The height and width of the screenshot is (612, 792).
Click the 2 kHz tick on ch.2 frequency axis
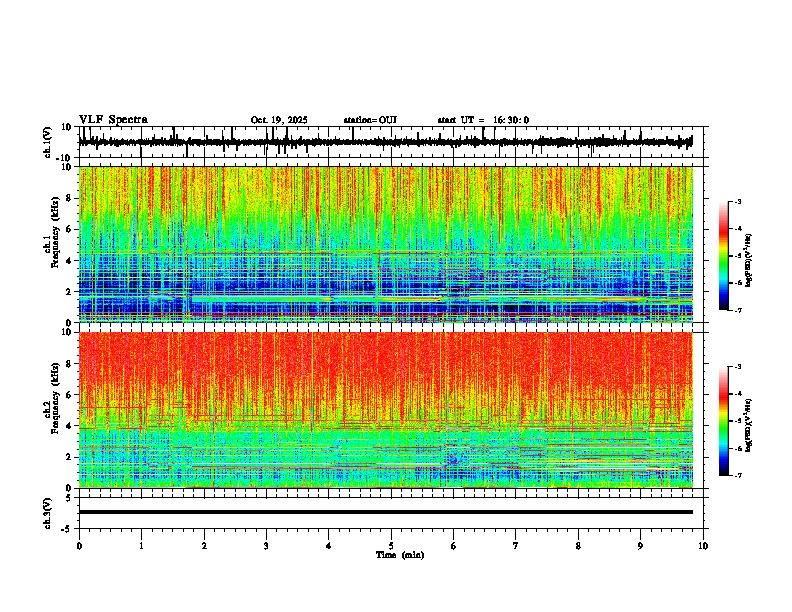pyautogui.click(x=70, y=457)
